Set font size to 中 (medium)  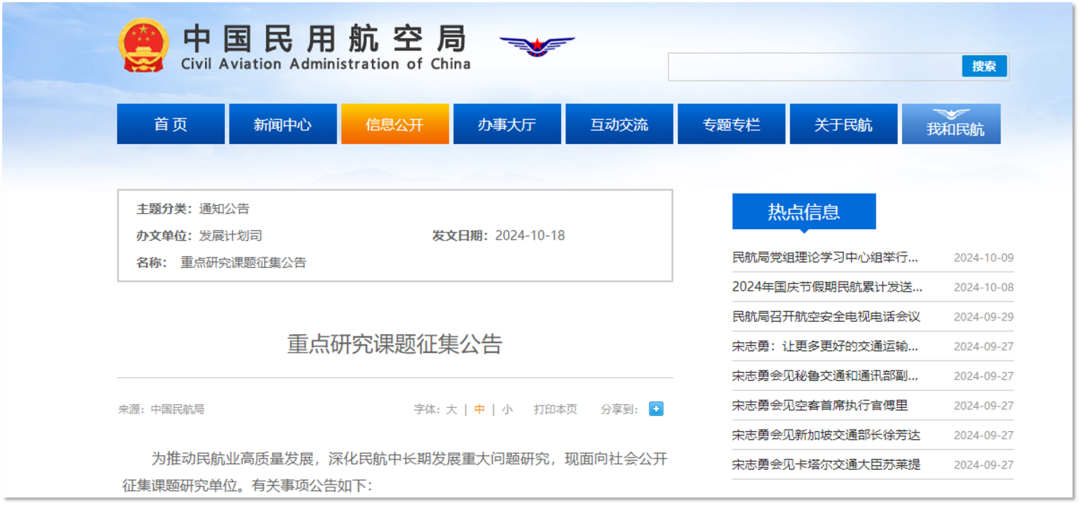tap(479, 410)
